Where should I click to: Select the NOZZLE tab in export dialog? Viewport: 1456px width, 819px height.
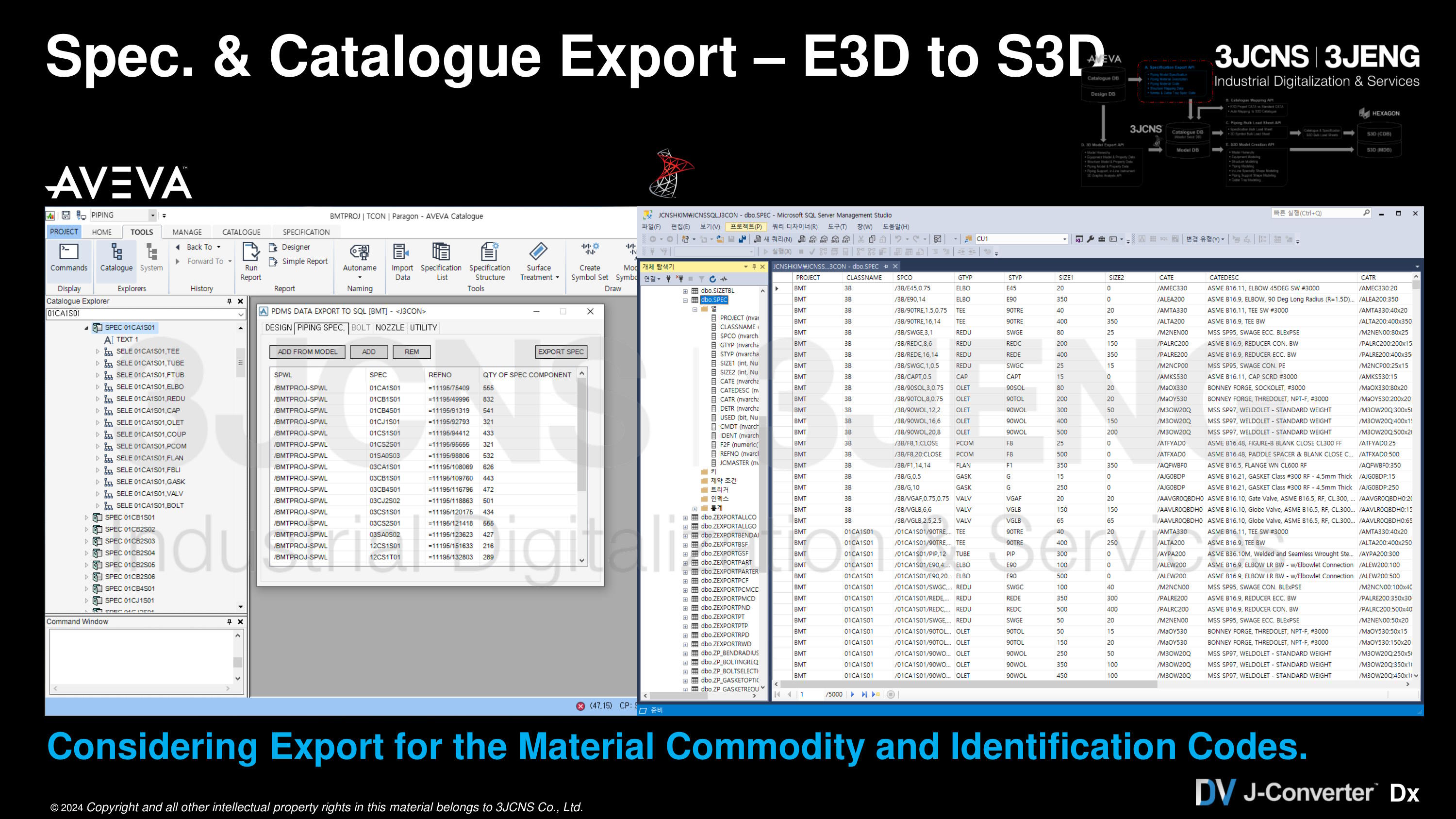click(x=390, y=328)
